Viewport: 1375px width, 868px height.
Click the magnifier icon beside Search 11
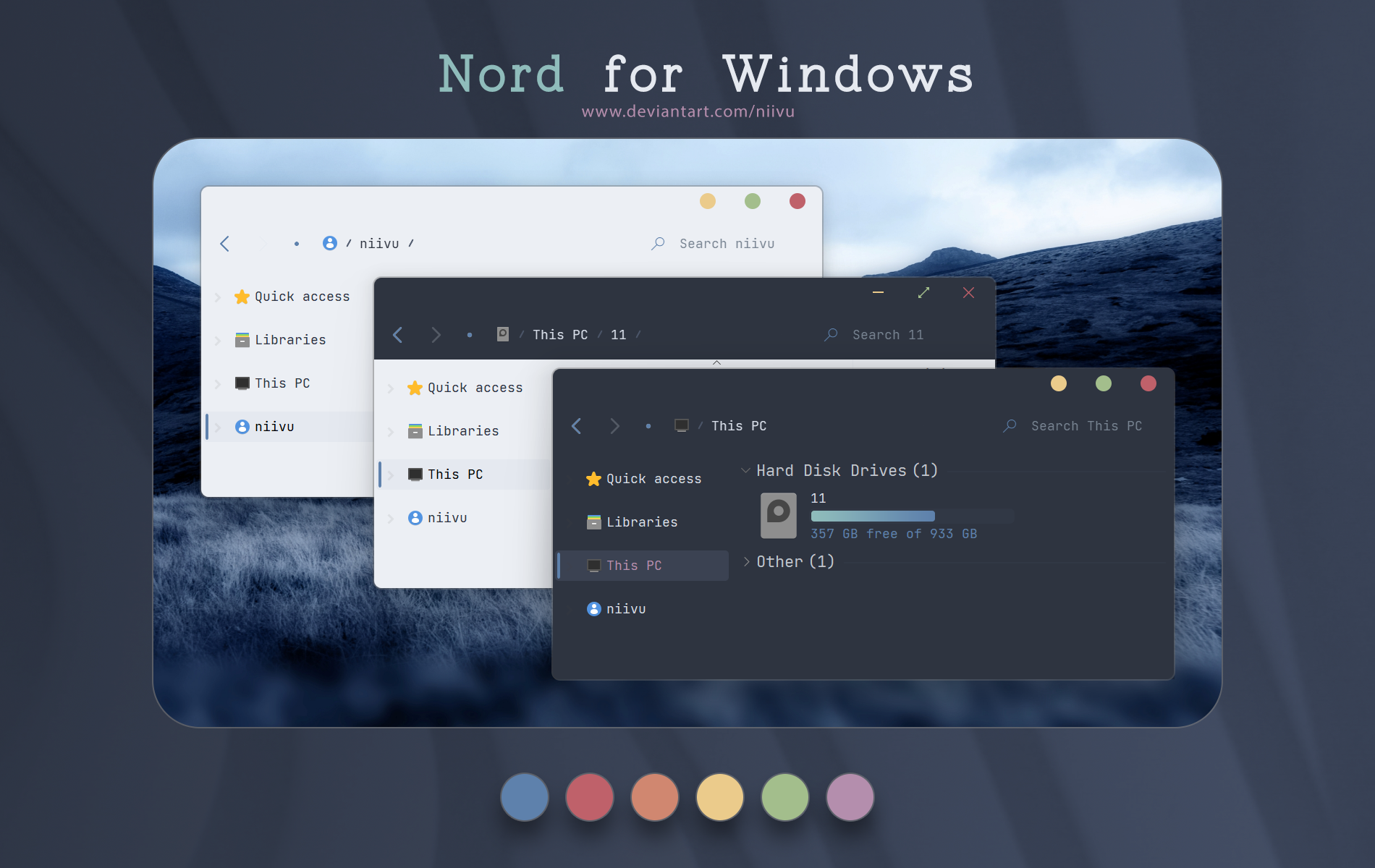point(831,335)
